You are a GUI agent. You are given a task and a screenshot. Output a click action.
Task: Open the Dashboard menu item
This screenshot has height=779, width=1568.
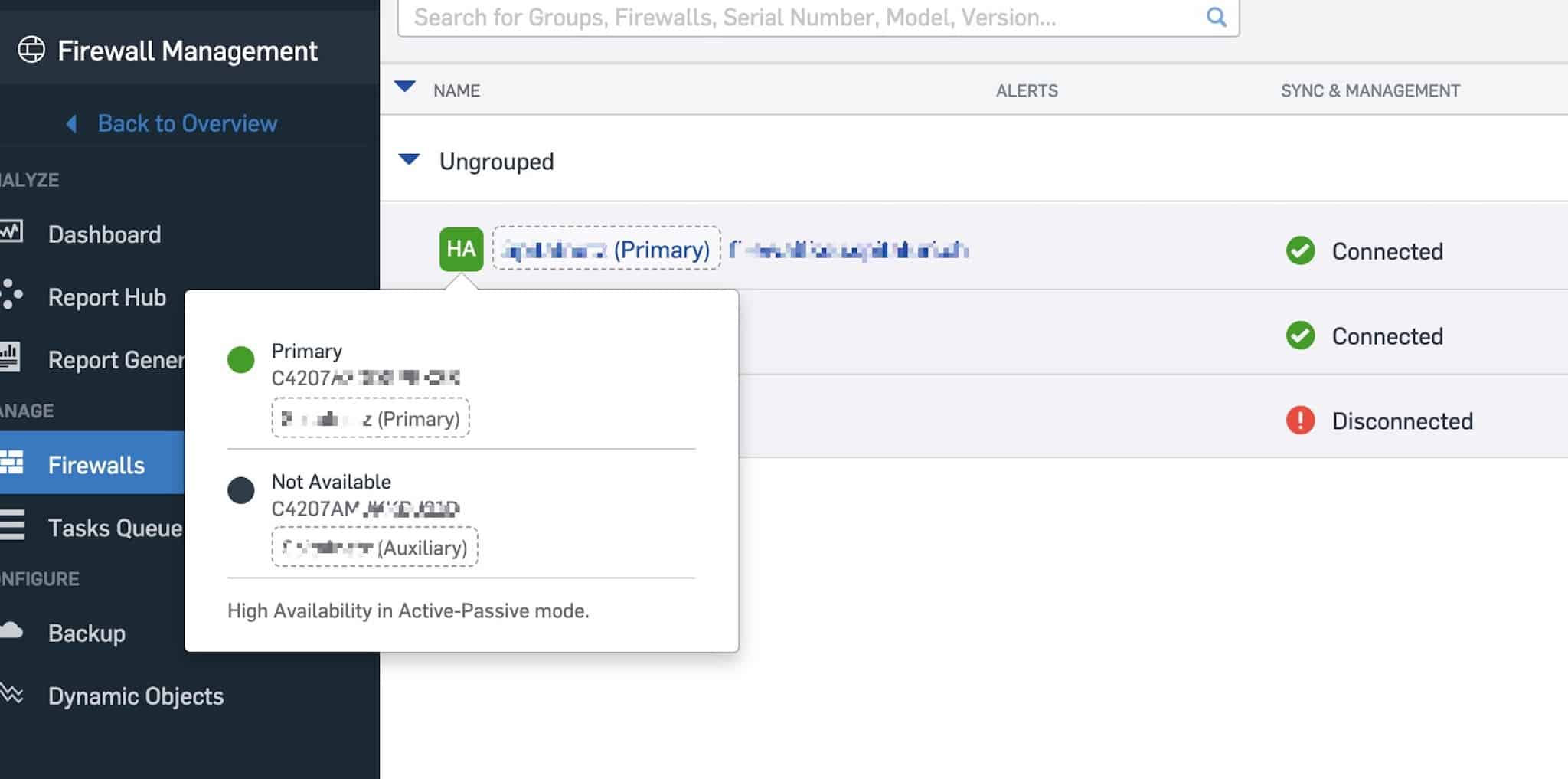[x=104, y=234]
